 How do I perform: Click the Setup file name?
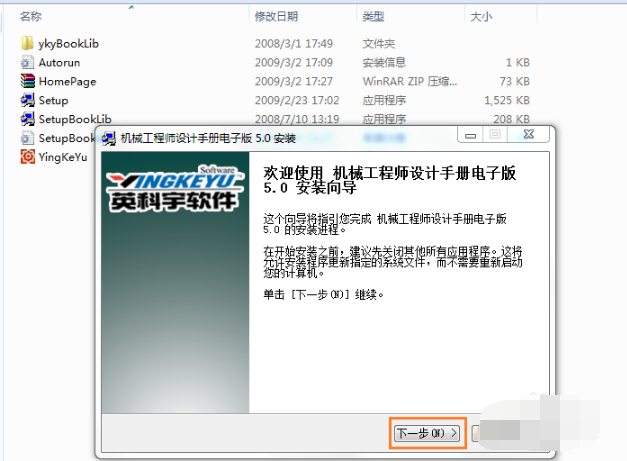53,100
